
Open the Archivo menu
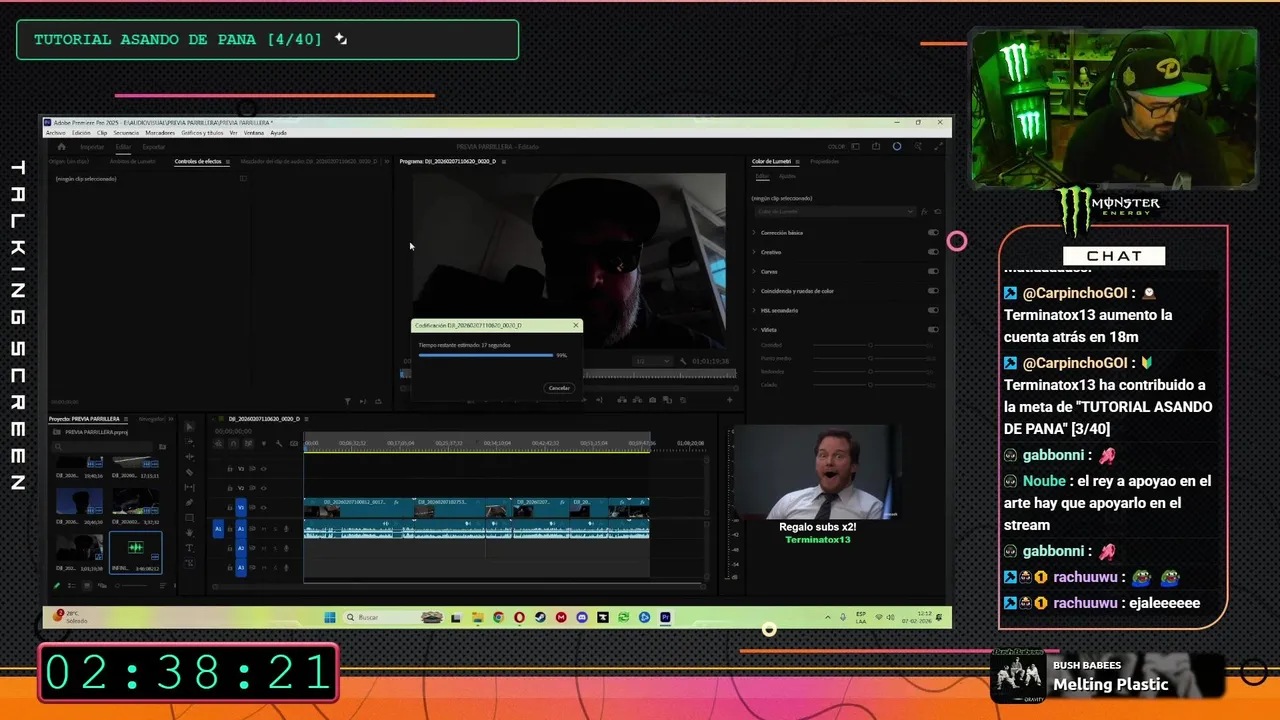(x=56, y=133)
